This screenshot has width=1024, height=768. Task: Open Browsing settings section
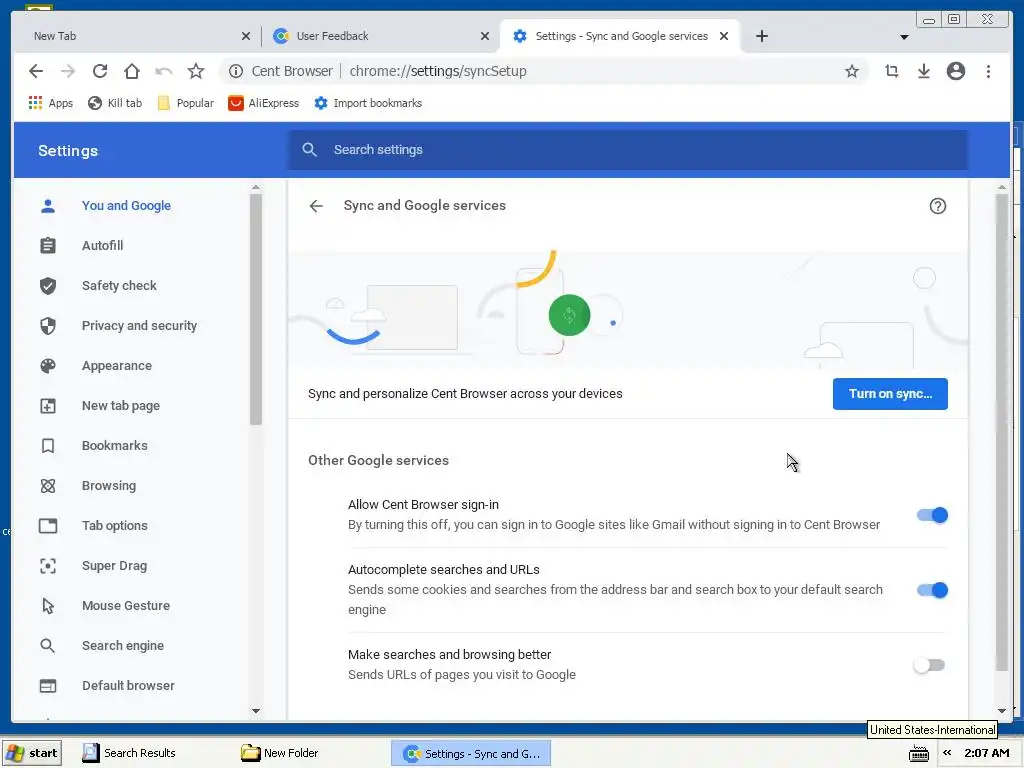pos(108,486)
